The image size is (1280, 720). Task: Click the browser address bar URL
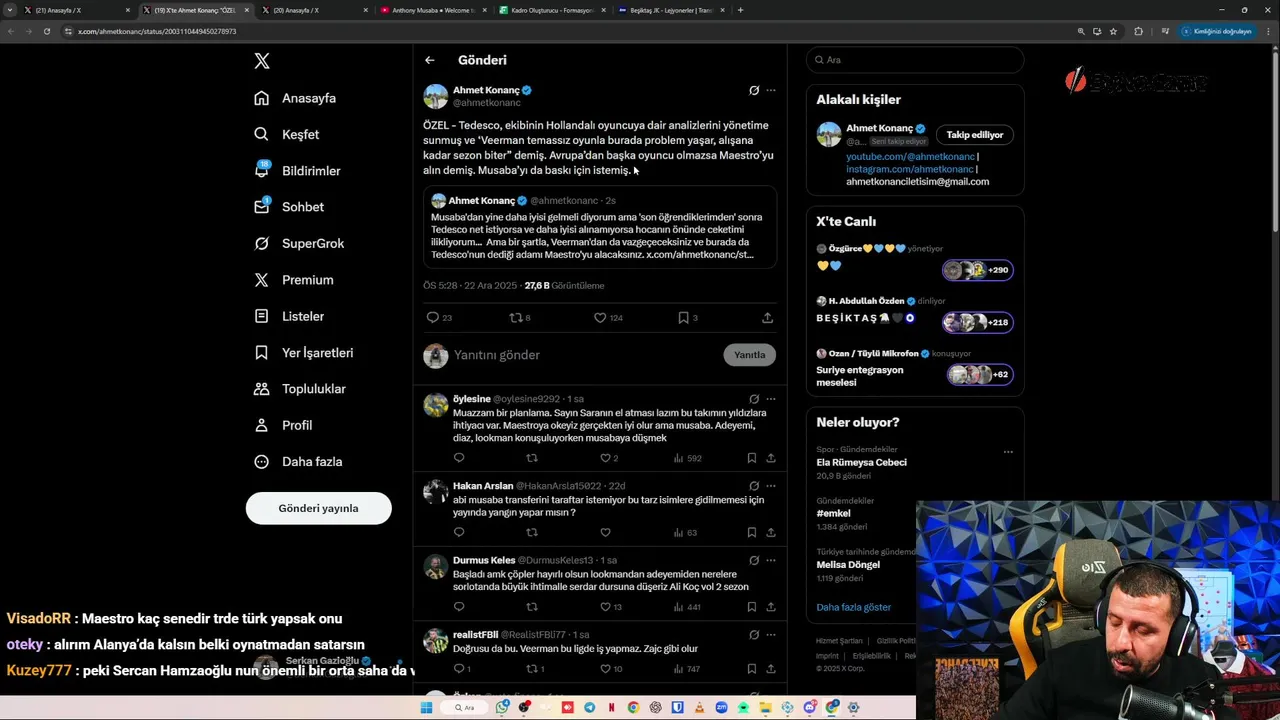coord(157,31)
